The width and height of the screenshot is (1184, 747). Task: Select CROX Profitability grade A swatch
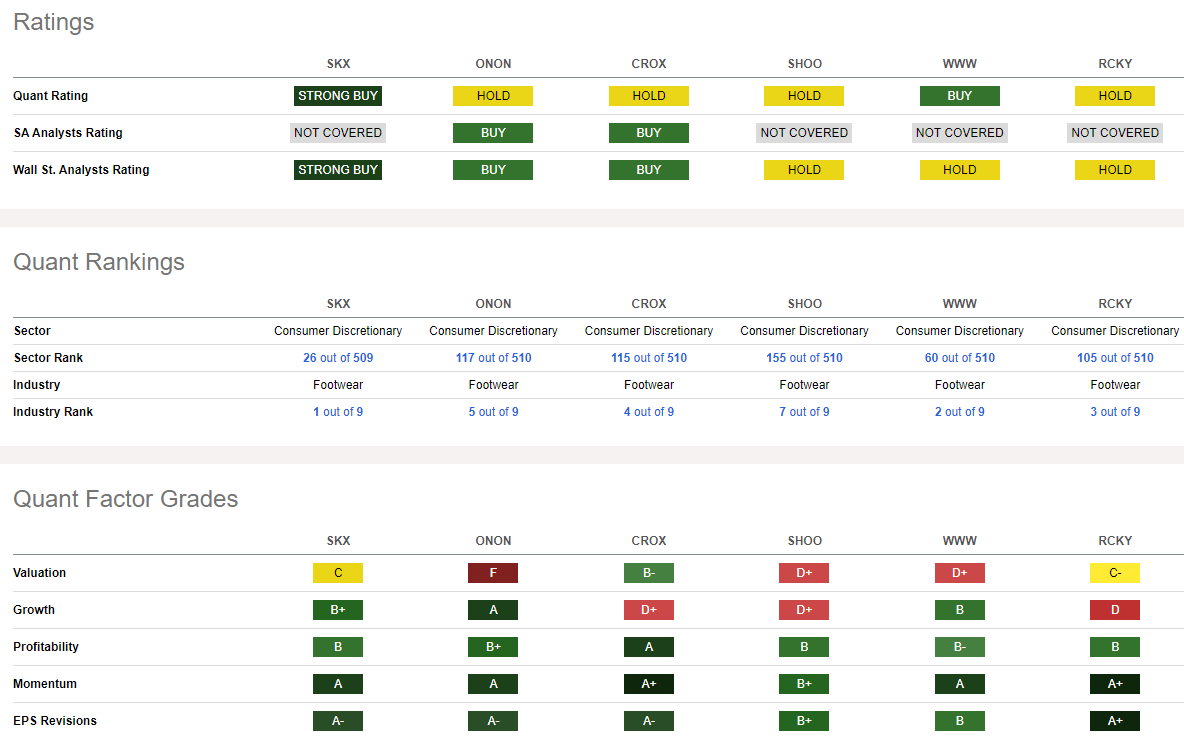(649, 647)
